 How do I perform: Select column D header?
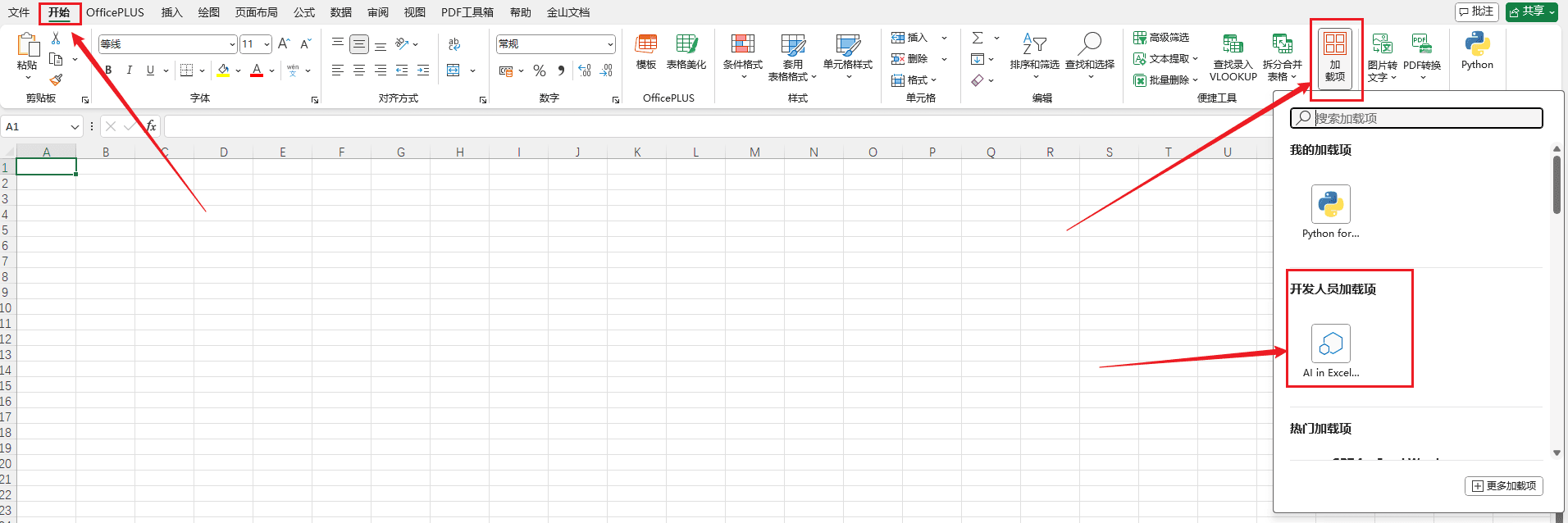click(x=224, y=152)
